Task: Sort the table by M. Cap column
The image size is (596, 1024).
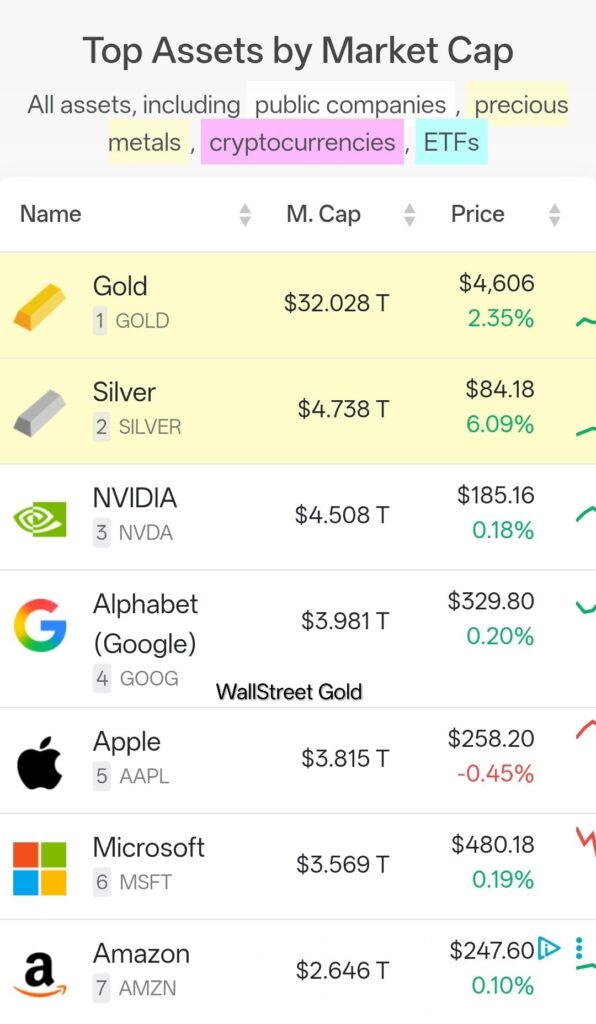Action: (409, 213)
